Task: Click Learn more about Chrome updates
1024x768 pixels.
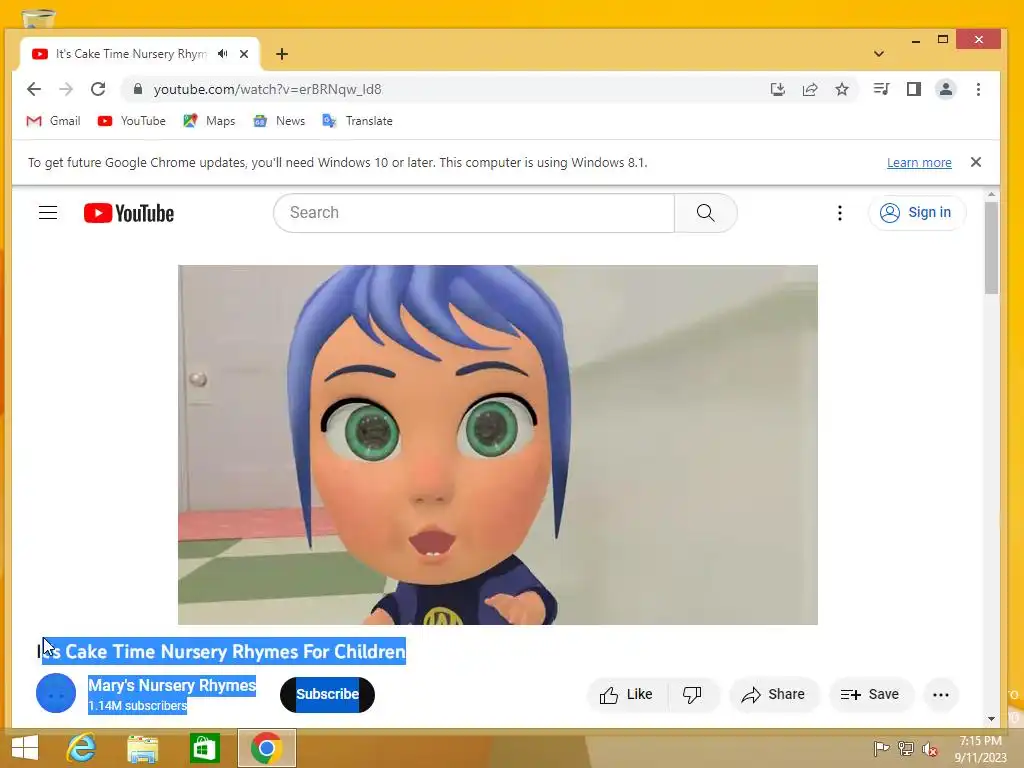Action: click(919, 163)
